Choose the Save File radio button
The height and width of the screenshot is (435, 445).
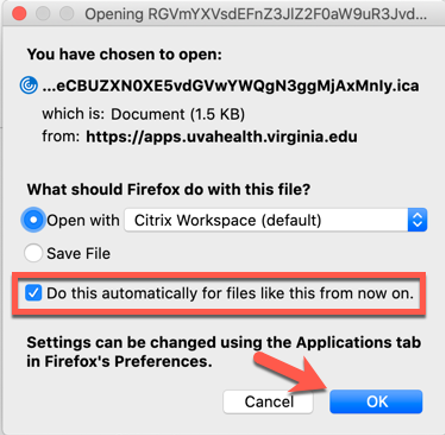pos(33,253)
